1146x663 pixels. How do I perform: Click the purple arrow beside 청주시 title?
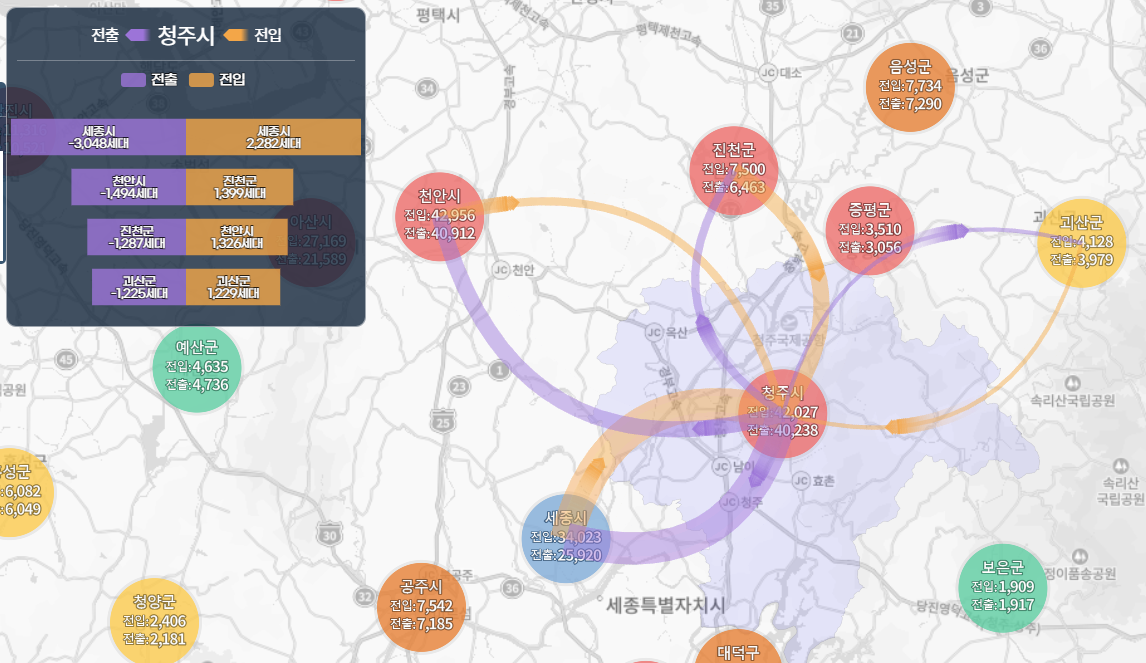137,34
